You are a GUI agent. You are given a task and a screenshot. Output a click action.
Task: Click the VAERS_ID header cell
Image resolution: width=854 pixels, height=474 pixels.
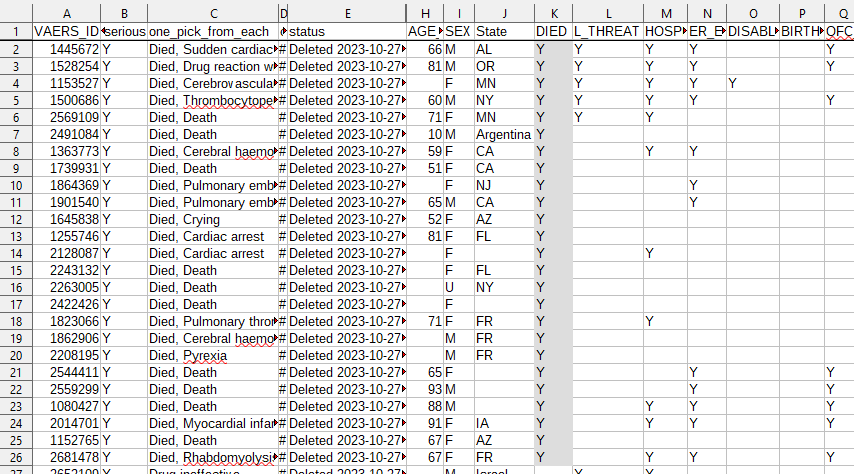point(66,32)
